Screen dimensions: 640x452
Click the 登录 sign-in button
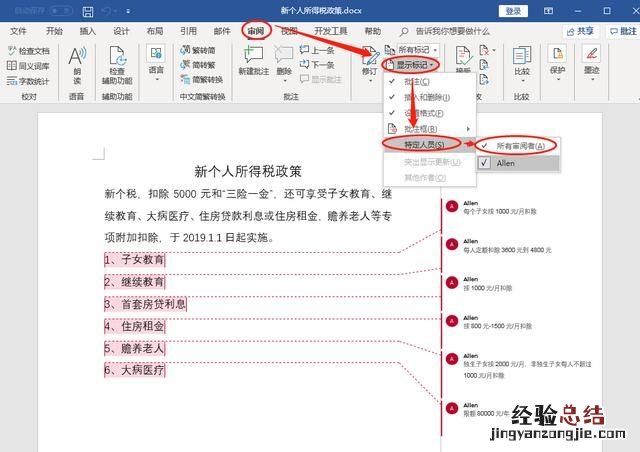pos(513,11)
